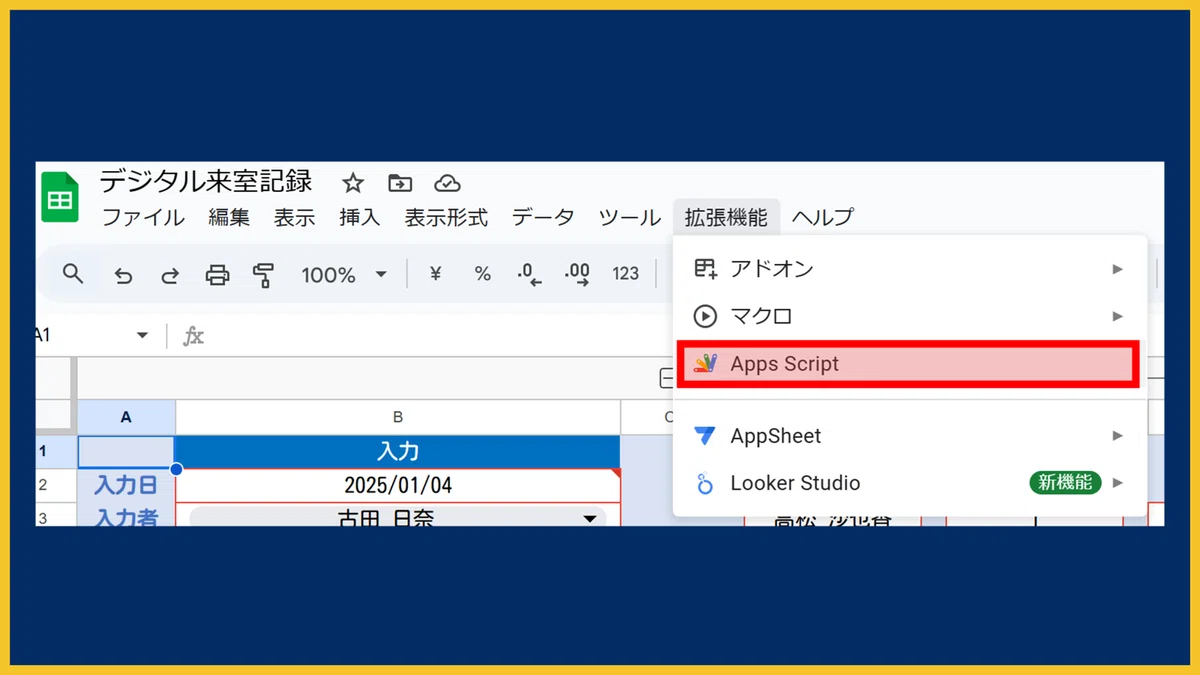
Task: Click the 入力日 label cell
Action: (x=126, y=485)
